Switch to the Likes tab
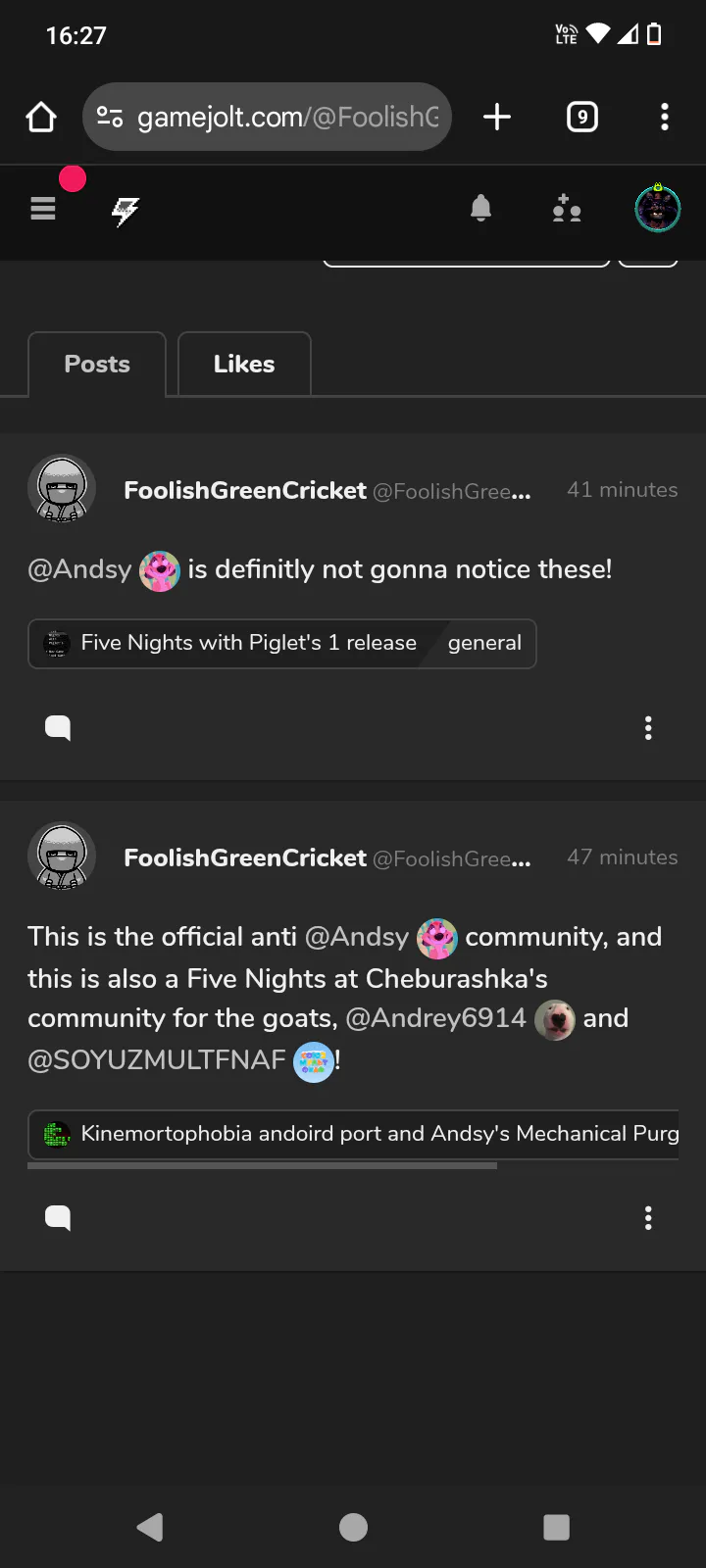 pos(244,365)
